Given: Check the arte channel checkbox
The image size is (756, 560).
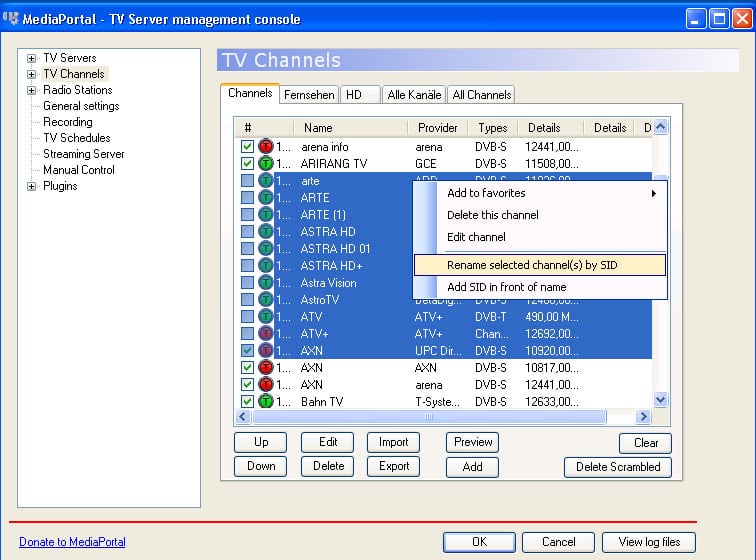Looking at the screenshot, I should tap(247, 180).
